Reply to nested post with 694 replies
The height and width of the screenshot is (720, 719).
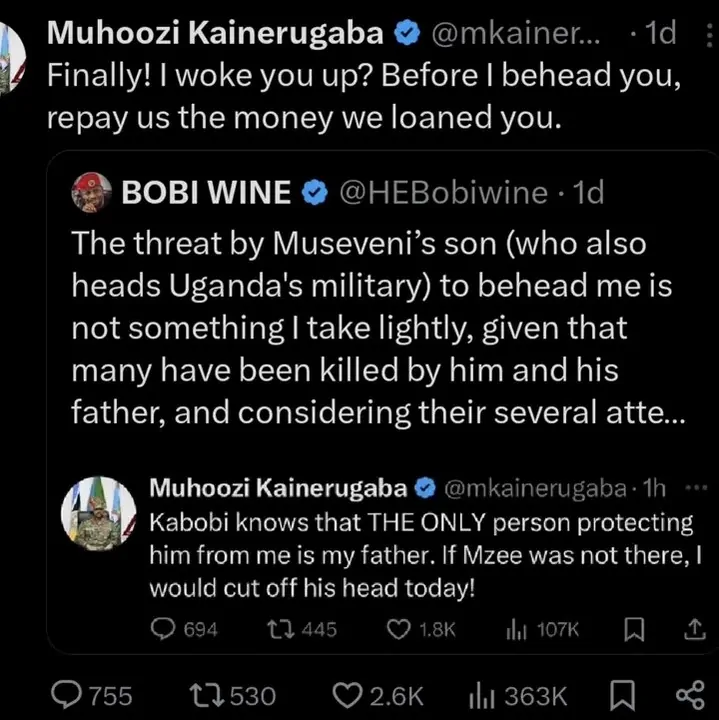[165, 629]
